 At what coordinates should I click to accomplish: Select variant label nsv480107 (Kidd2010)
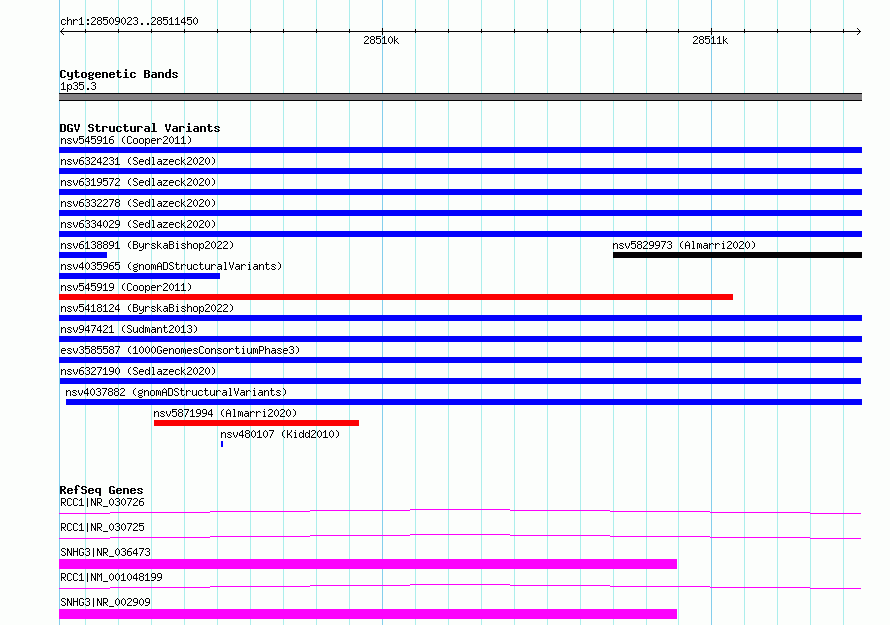pyautogui.click(x=280, y=434)
